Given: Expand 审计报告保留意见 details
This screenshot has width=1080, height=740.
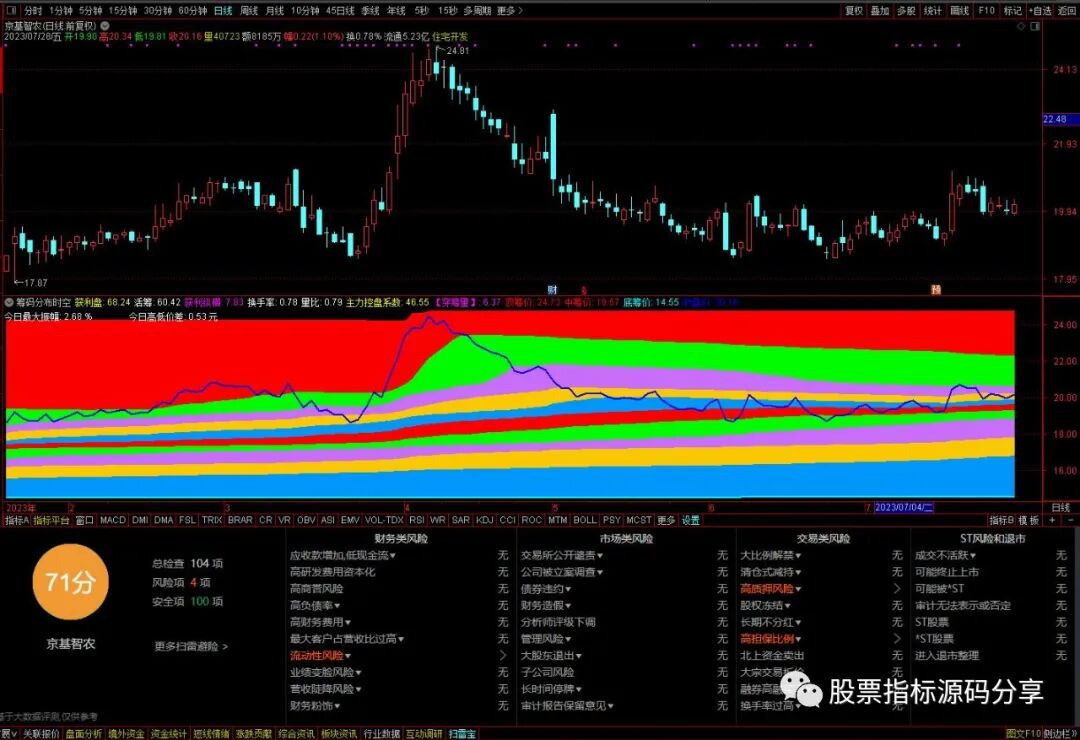Looking at the screenshot, I should (x=567, y=706).
